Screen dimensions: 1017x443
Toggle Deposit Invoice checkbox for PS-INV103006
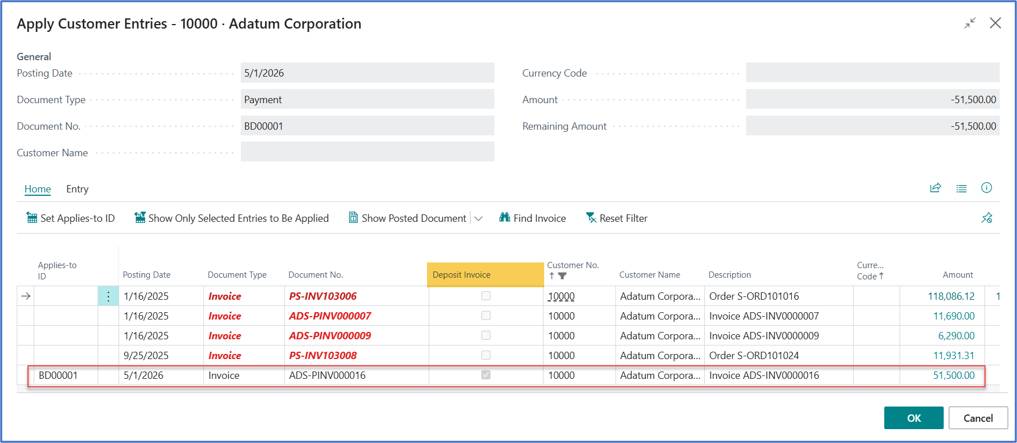click(486, 296)
